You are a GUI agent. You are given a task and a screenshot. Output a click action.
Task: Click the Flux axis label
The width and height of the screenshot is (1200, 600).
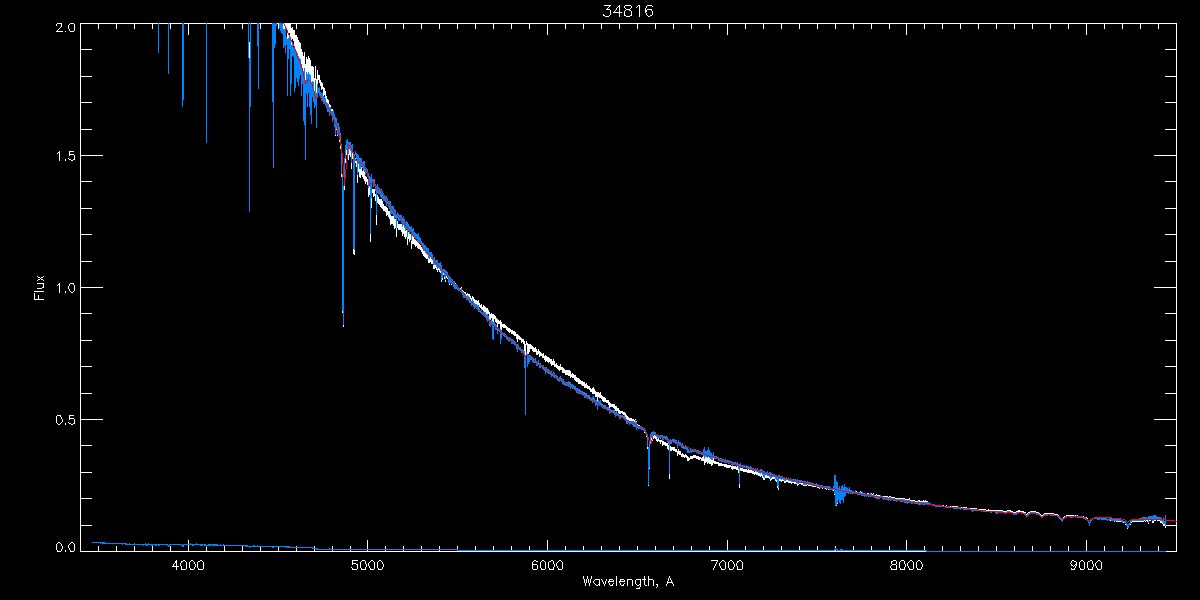coord(40,287)
